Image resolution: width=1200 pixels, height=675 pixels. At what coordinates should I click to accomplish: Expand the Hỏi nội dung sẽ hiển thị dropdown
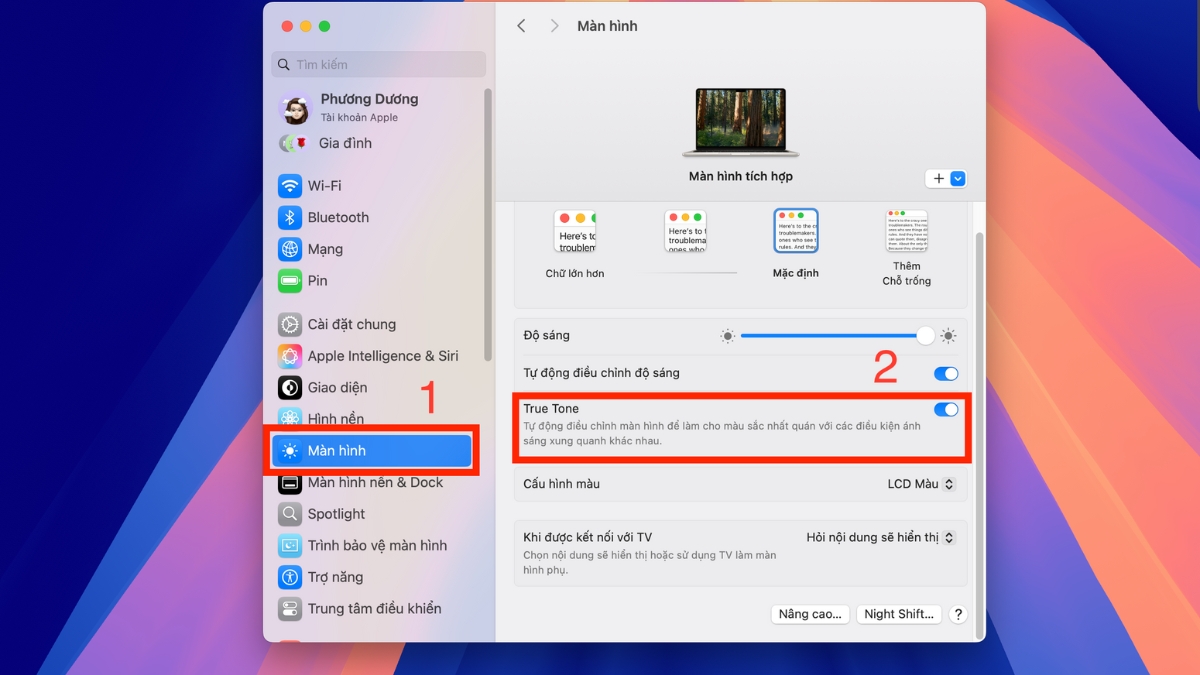tap(880, 538)
